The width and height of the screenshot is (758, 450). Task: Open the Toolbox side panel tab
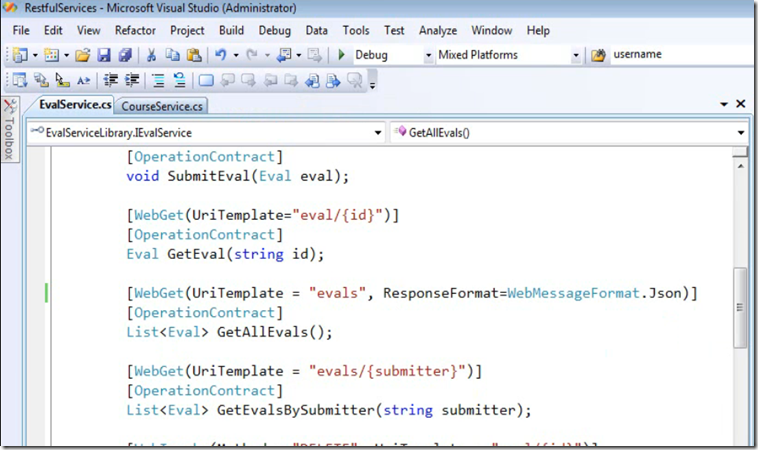click(x=9, y=130)
